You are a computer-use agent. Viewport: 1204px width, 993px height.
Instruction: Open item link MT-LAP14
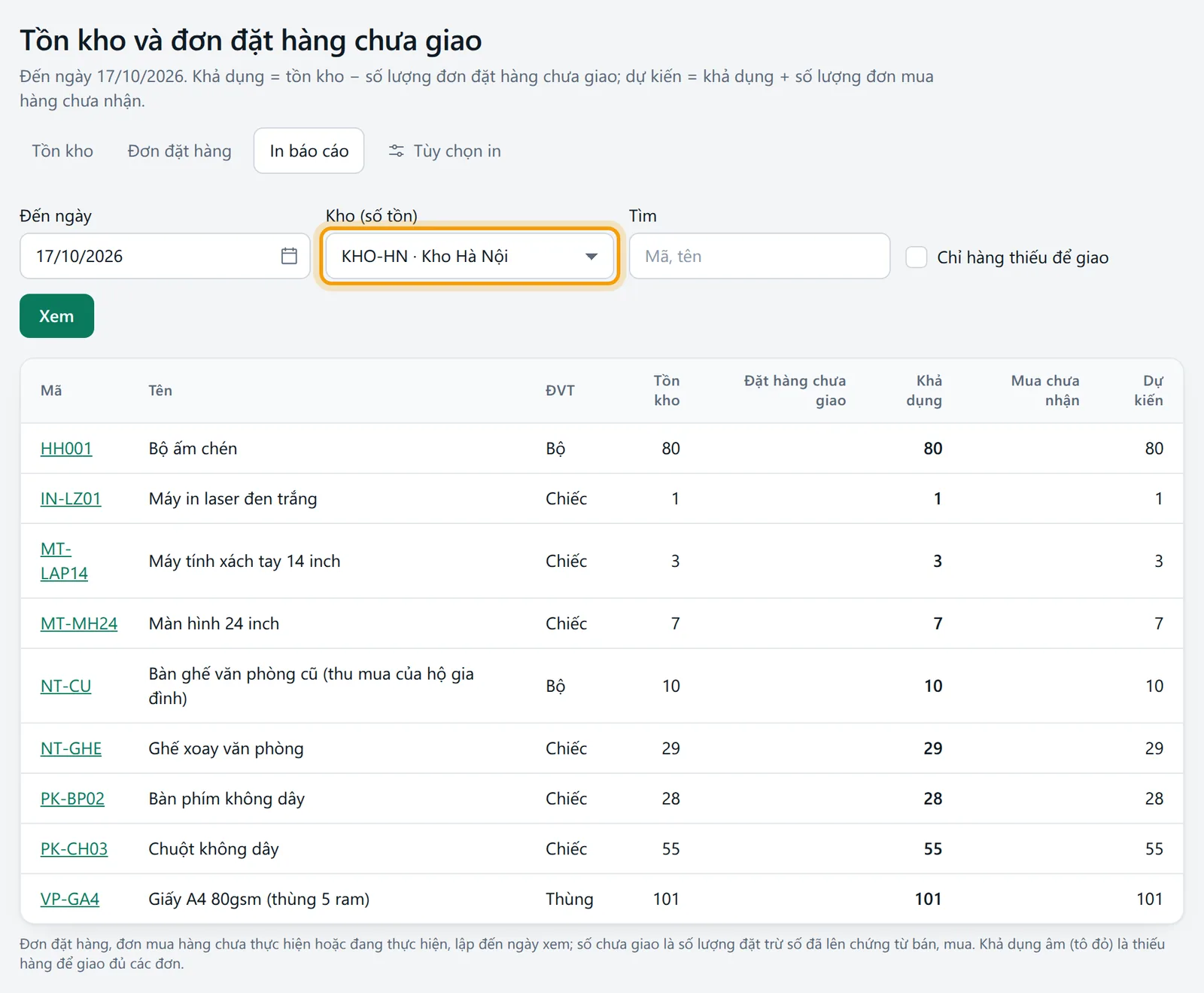[64, 562]
